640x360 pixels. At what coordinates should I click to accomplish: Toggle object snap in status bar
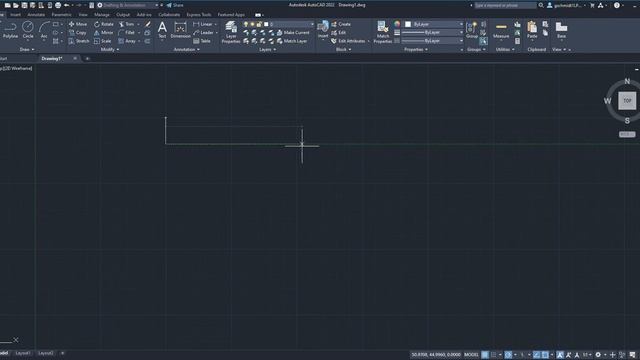545,355
